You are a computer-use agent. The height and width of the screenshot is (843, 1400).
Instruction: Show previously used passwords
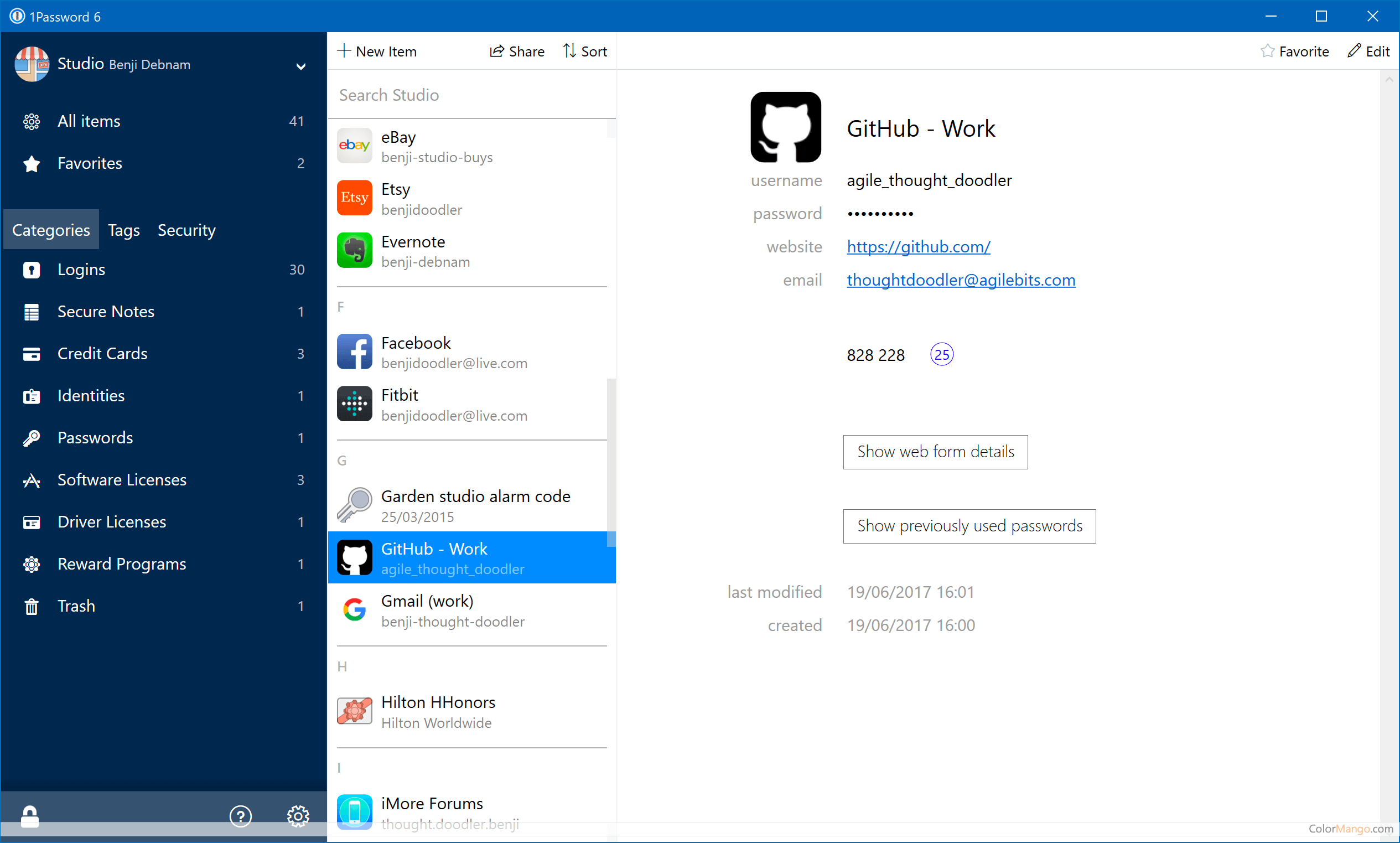tap(969, 526)
